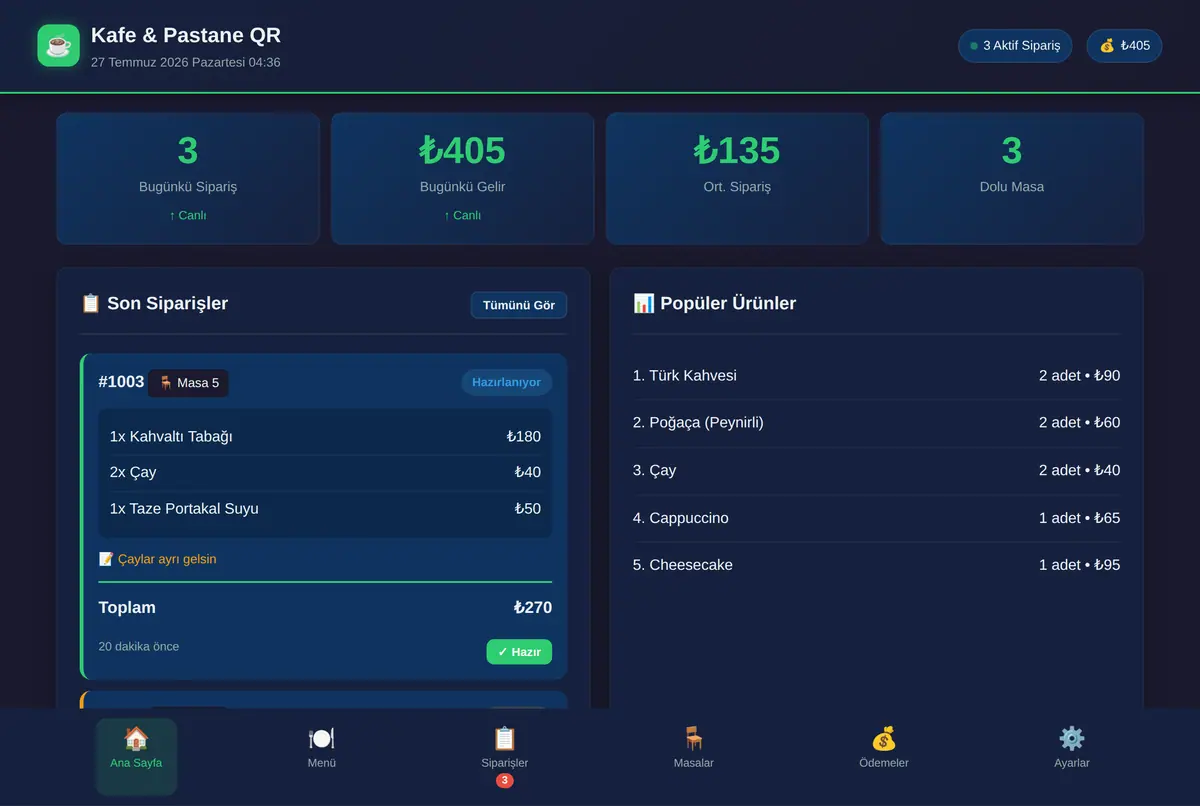The image size is (1200, 806).
Task: Click the Tümünü Gör button
Action: [x=519, y=305]
